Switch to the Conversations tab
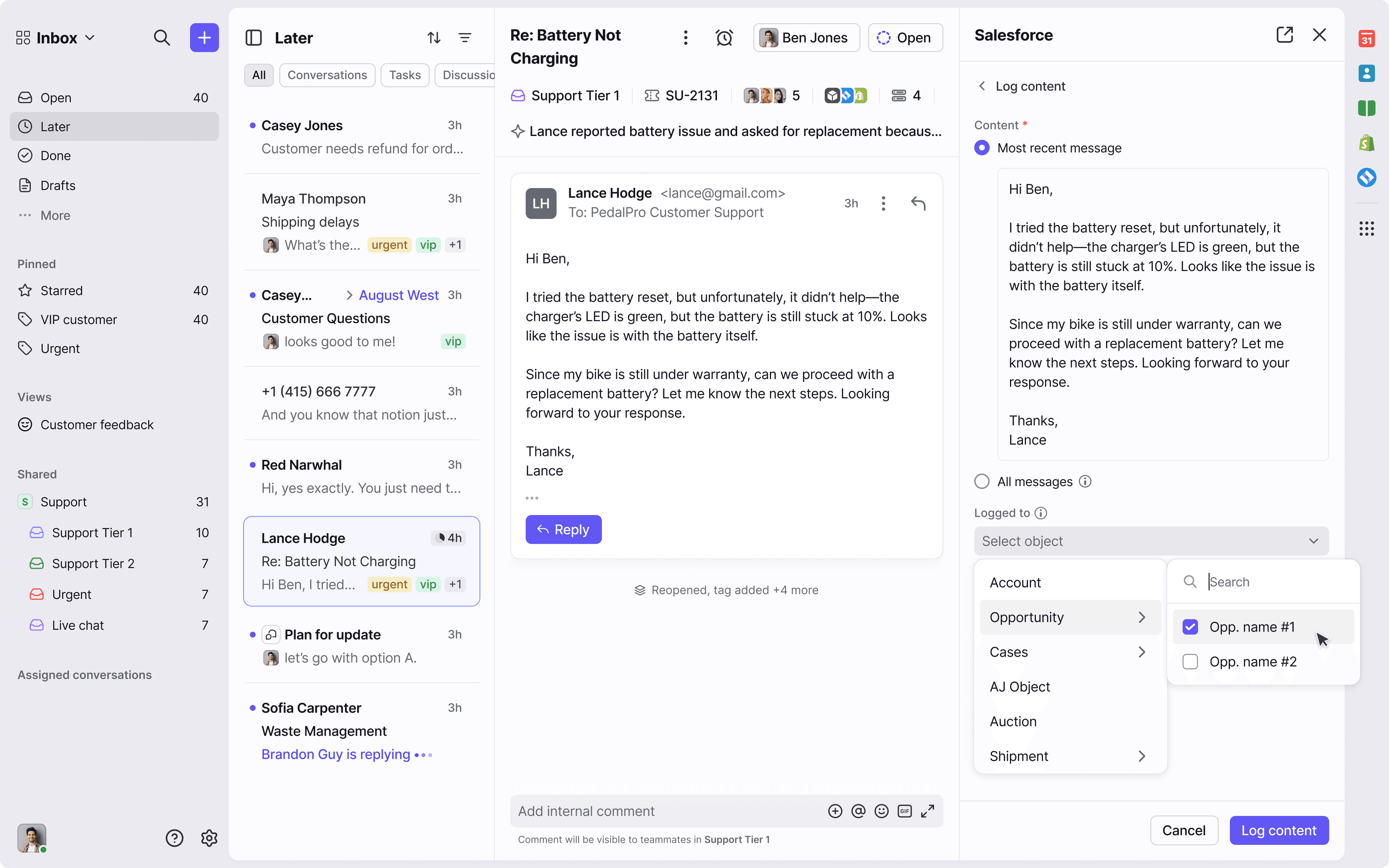The width and height of the screenshot is (1389, 868). pyautogui.click(x=327, y=75)
